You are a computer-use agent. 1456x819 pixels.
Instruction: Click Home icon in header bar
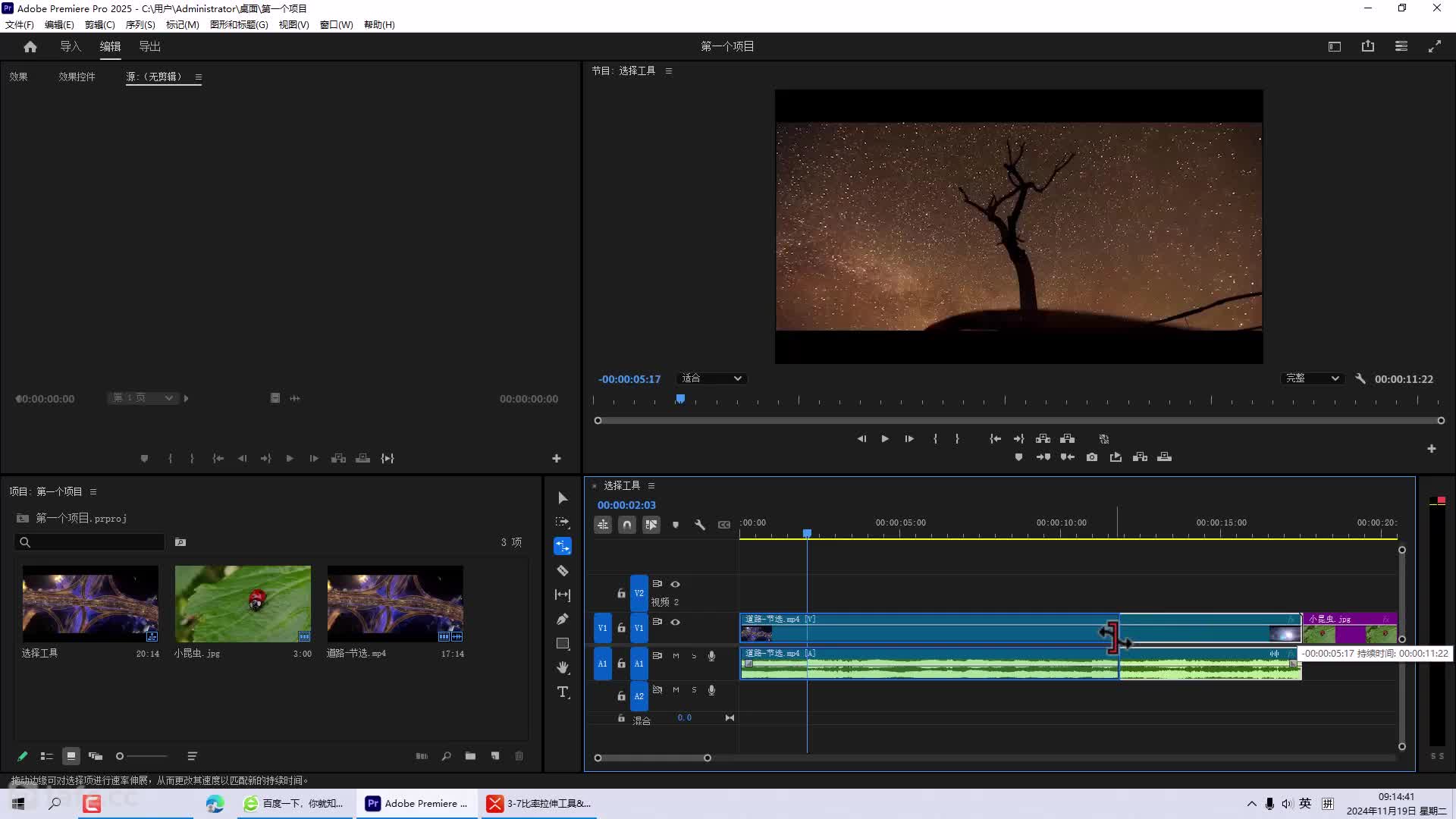click(30, 47)
